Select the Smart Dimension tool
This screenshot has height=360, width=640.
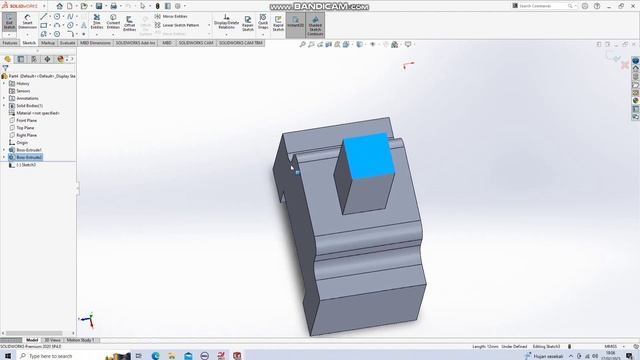pos(27,22)
